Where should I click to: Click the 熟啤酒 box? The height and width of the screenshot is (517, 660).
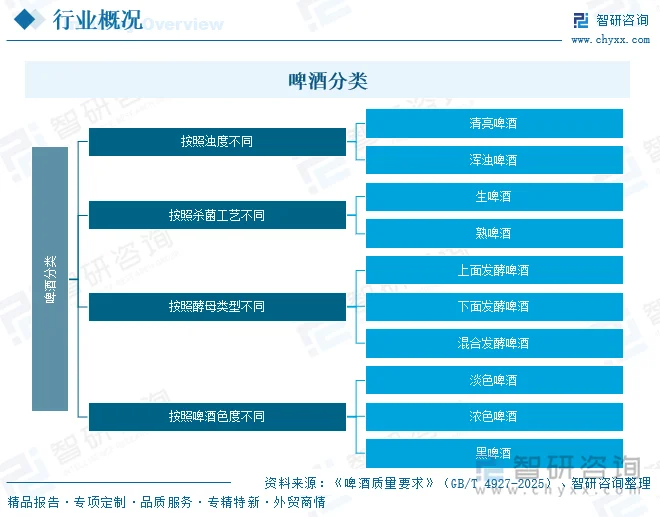click(x=494, y=233)
